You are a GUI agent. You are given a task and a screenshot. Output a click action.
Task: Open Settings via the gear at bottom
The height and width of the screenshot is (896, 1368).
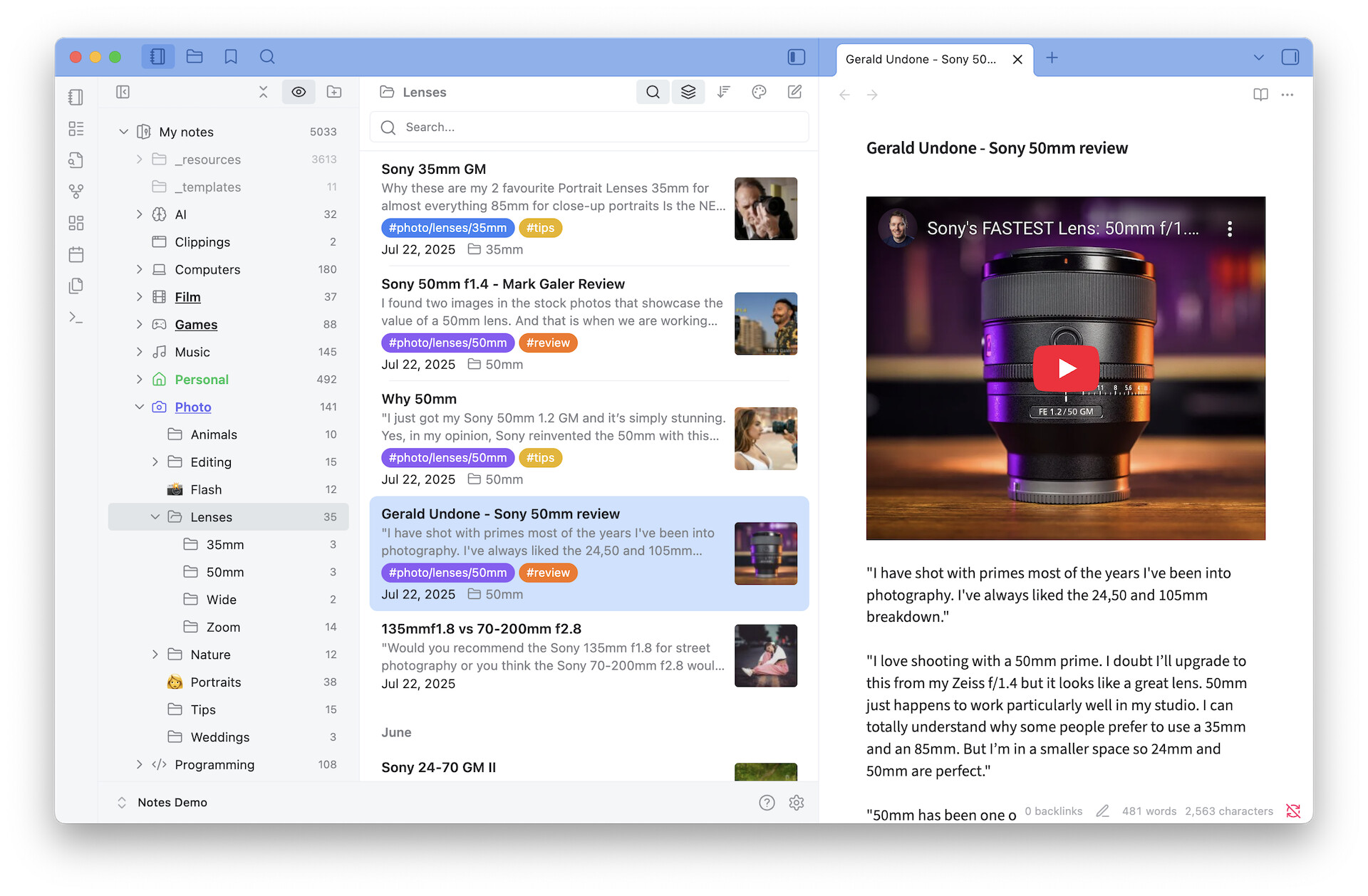796,803
